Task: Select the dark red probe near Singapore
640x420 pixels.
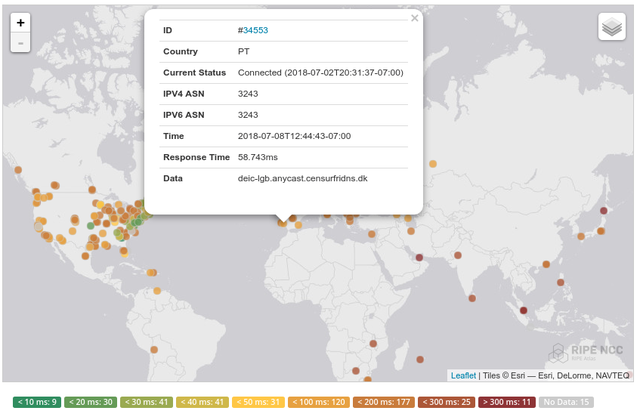Action: (524, 310)
